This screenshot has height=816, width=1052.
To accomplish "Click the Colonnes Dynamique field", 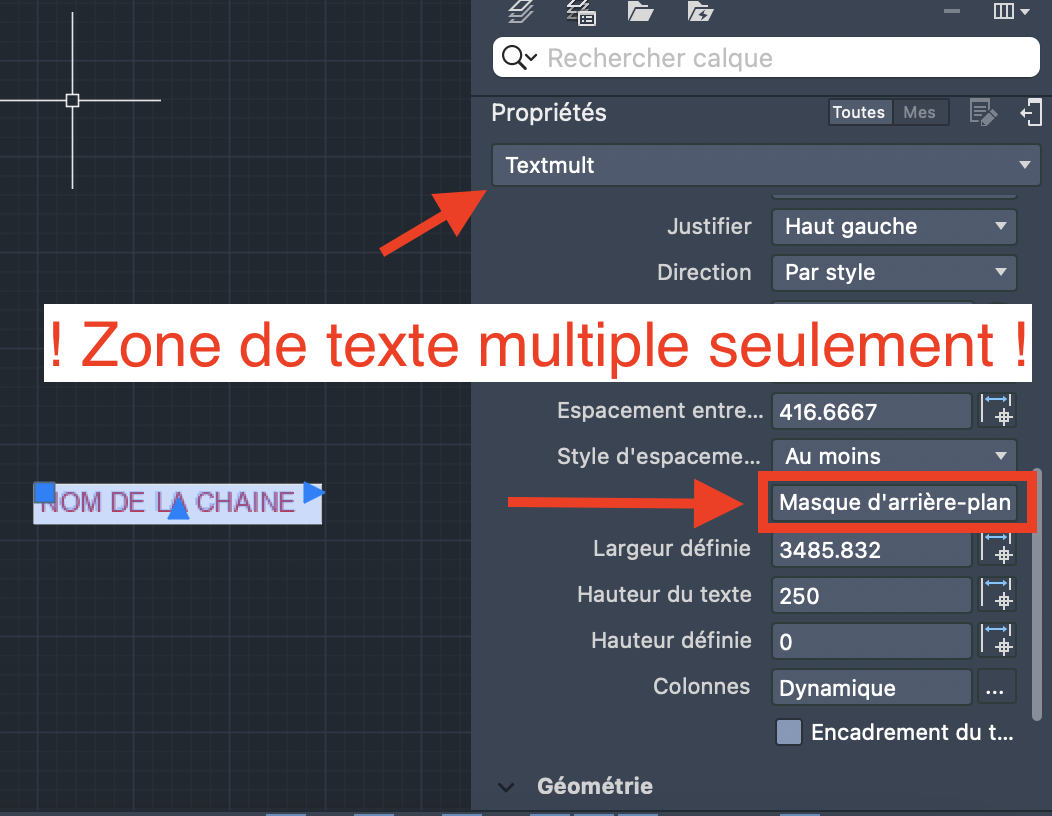I will [872, 688].
